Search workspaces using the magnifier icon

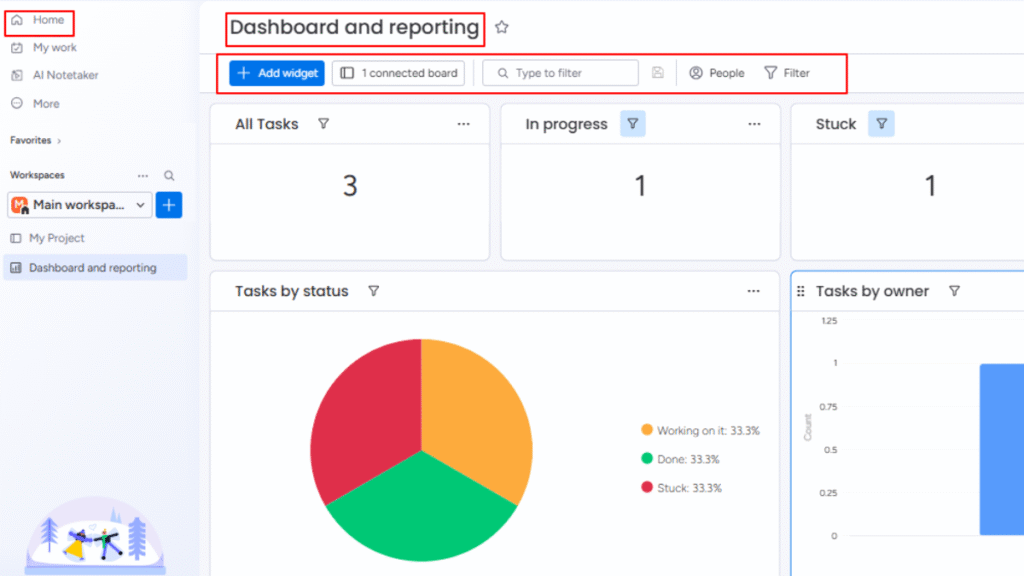click(x=169, y=175)
